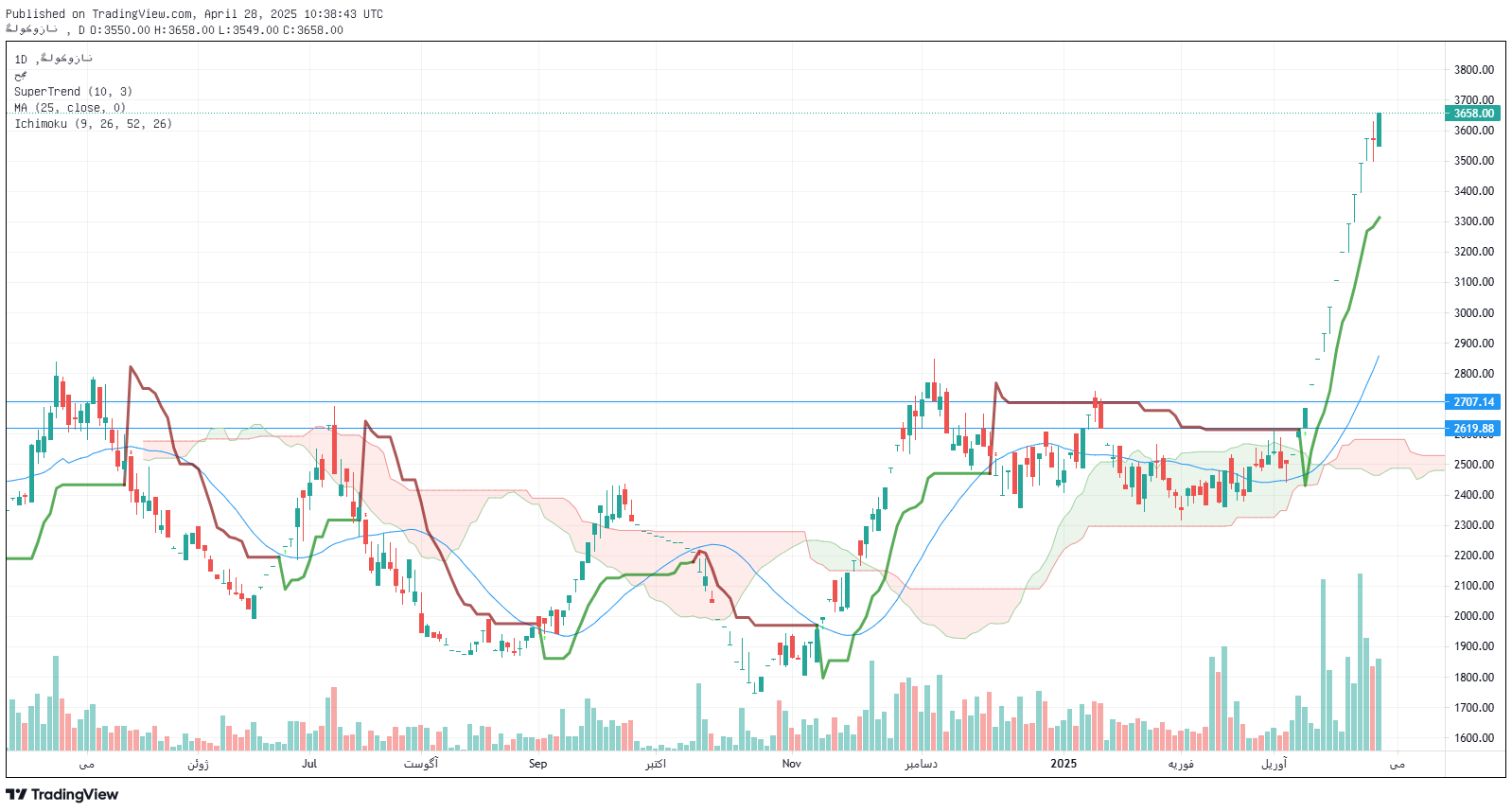Image resolution: width=1512 pixels, height=812 pixels.
Task: Click the 2707.14 horizontal line price label
Action: pyautogui.click(x=1473, y=402)
